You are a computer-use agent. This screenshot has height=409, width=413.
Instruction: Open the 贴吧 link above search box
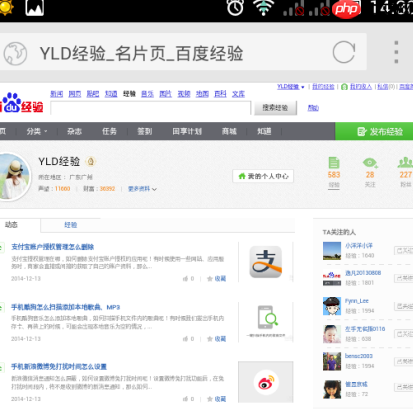(x=93, y=94)
